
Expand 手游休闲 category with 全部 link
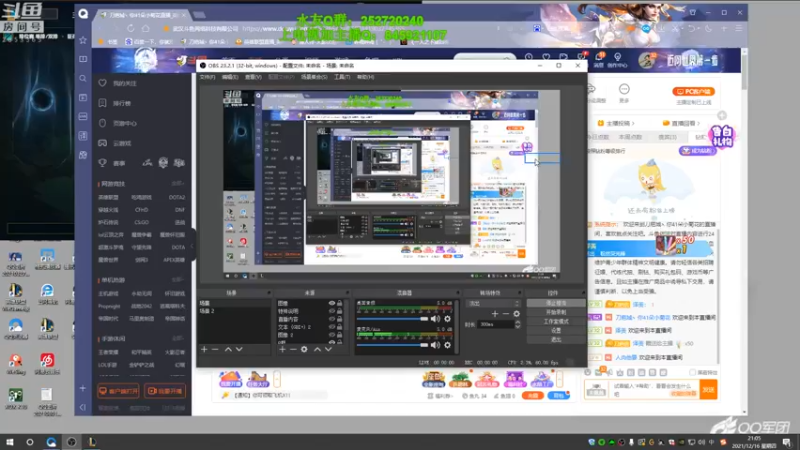(x=177, y=338)
